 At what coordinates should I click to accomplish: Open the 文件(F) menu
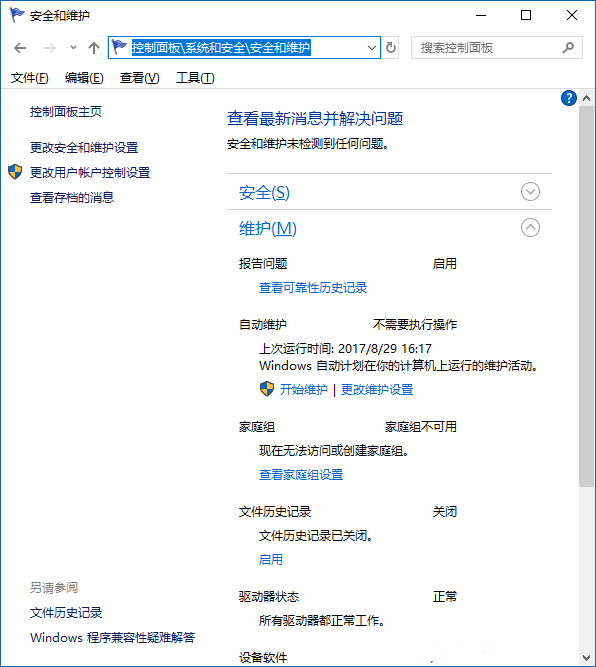(x=29, y=78)
